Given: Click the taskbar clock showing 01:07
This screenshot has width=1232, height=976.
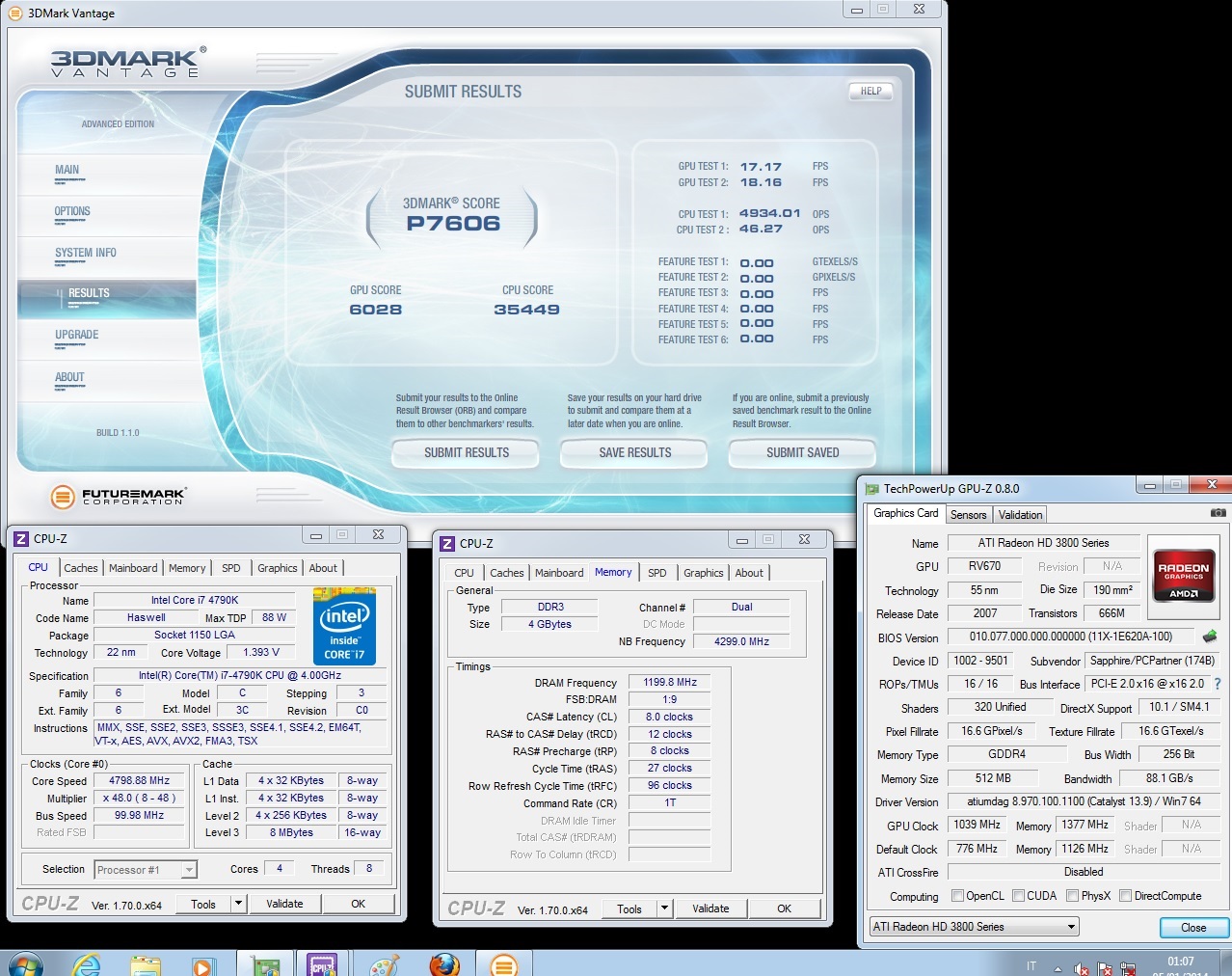Looking at the screenshot, I should tap(1180, 962).
